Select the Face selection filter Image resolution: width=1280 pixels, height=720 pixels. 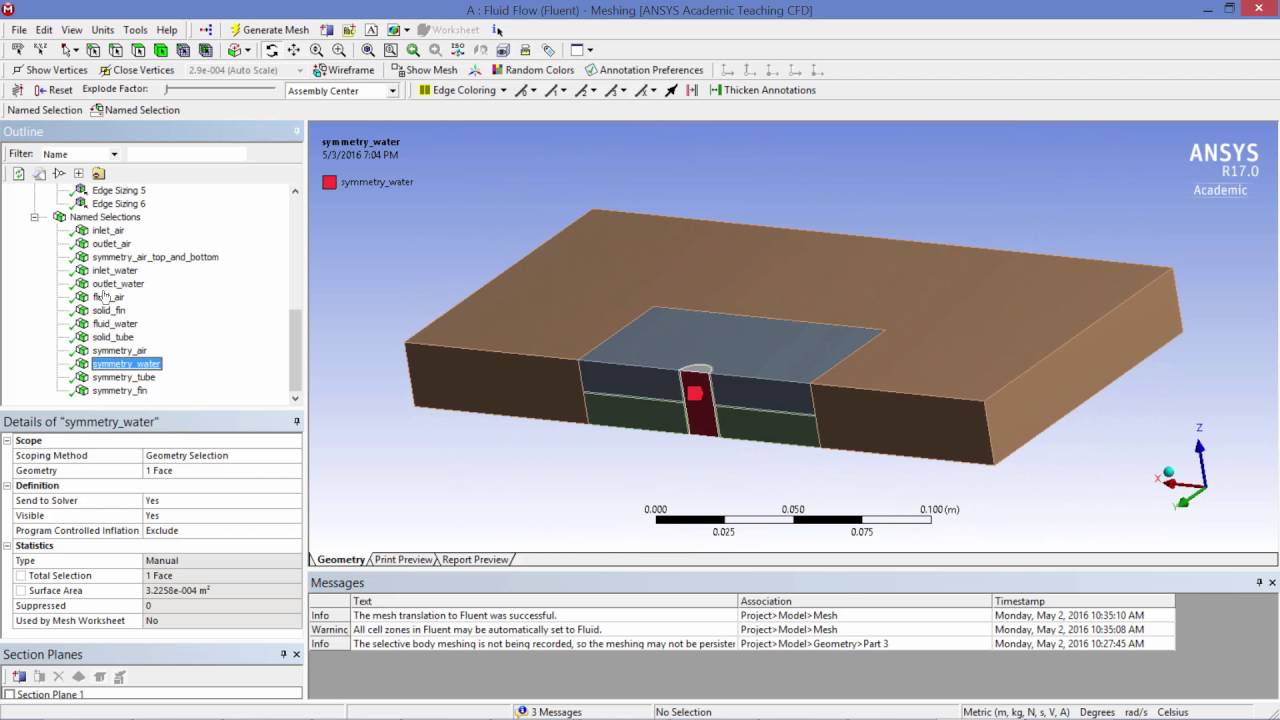pyautogui.click(x=138, y=50)
